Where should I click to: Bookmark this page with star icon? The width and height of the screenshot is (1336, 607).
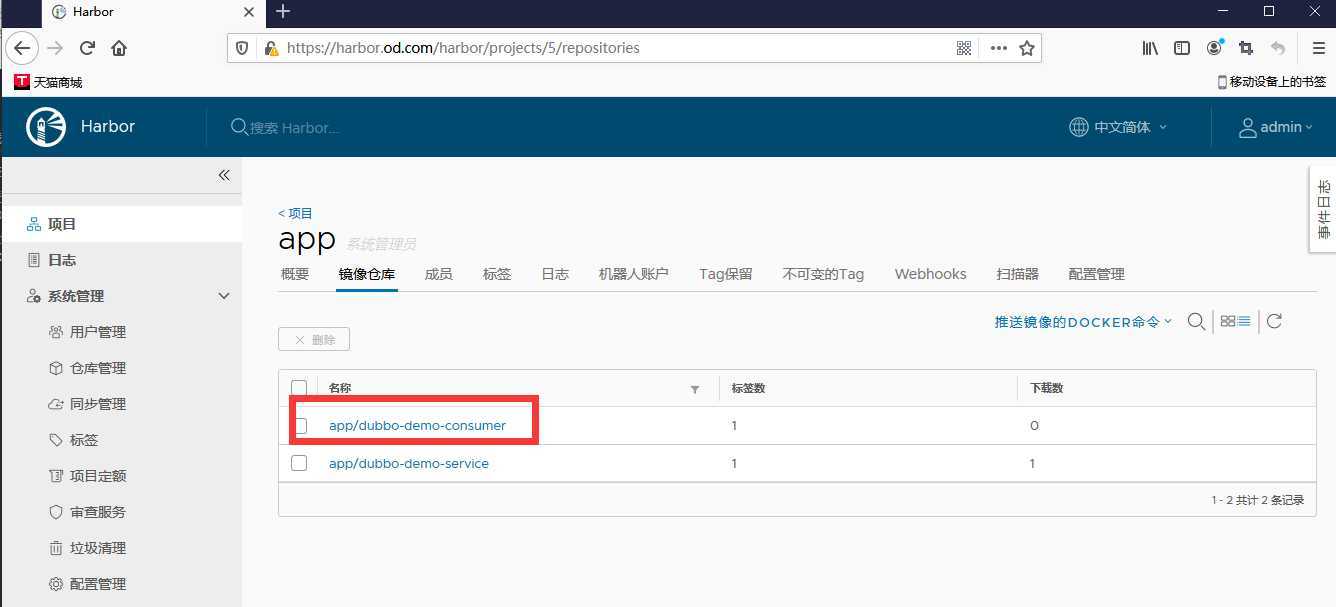(x=1026, y=48)
